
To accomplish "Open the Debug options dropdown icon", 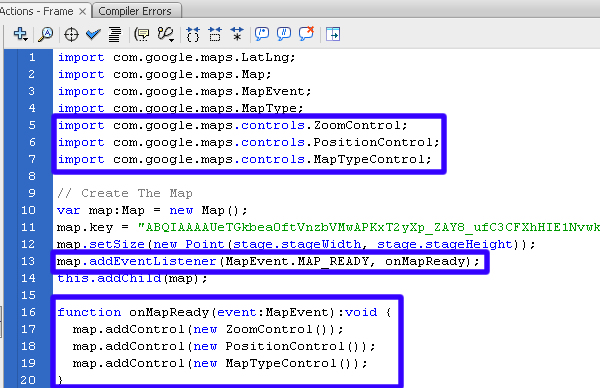I will [x=166, y=34].
